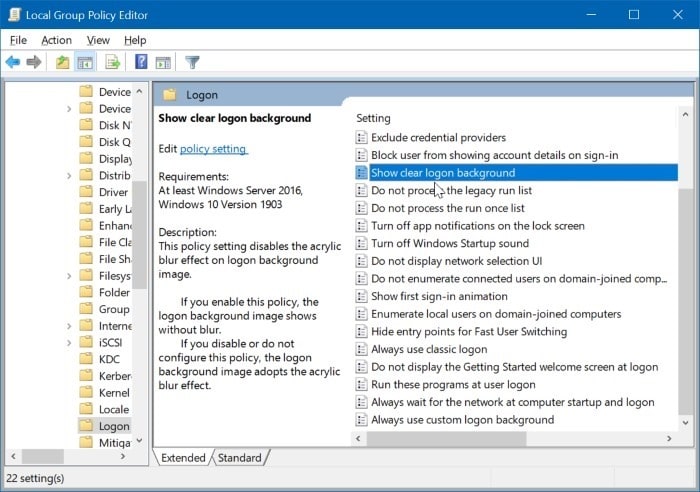Click the settings list horizontal scroll right arrow
Image resolution: width=700 pixels, height=492 pixels.
point(669,439)
